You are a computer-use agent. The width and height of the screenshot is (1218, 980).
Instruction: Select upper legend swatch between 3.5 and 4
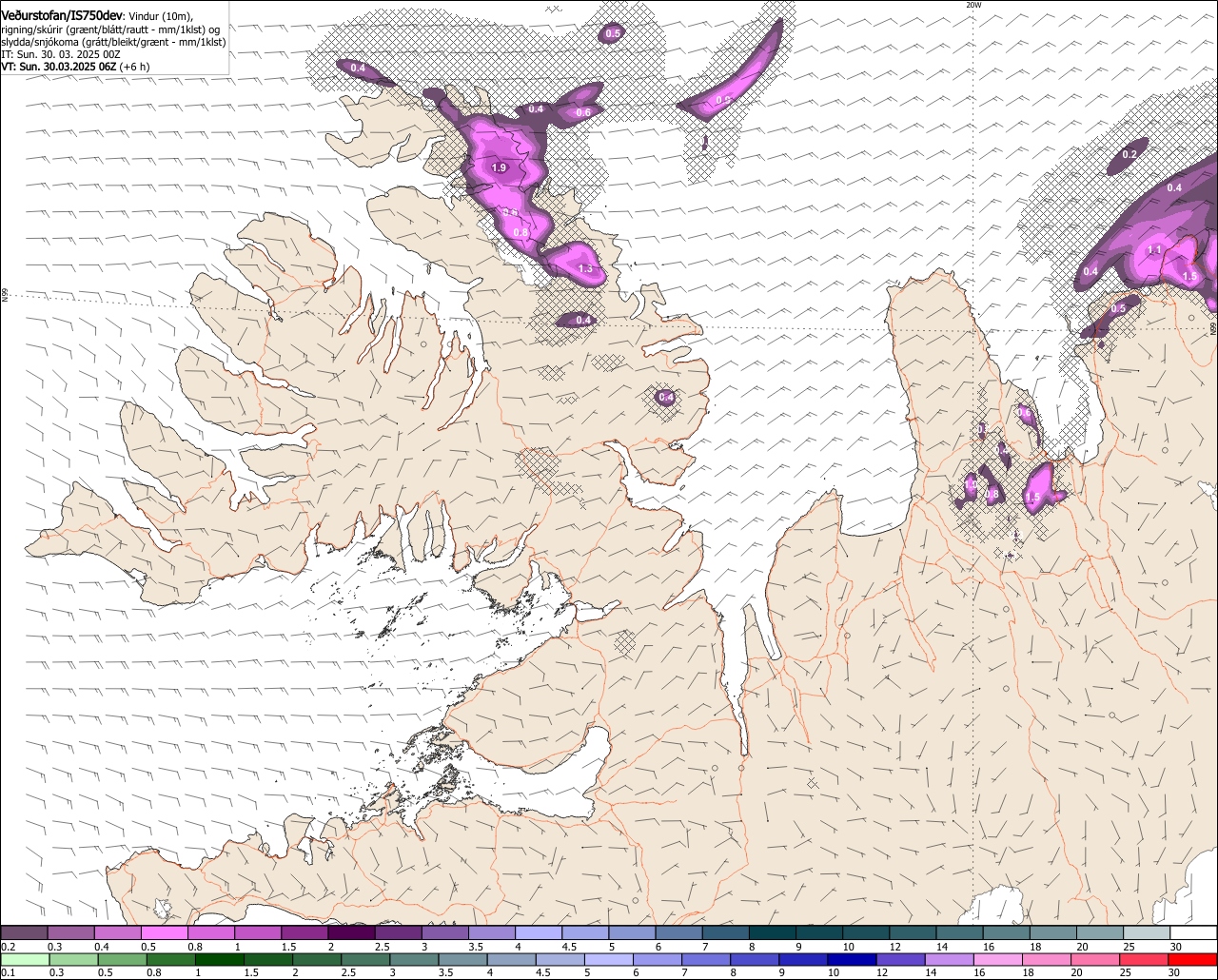[x=493, y=932]
